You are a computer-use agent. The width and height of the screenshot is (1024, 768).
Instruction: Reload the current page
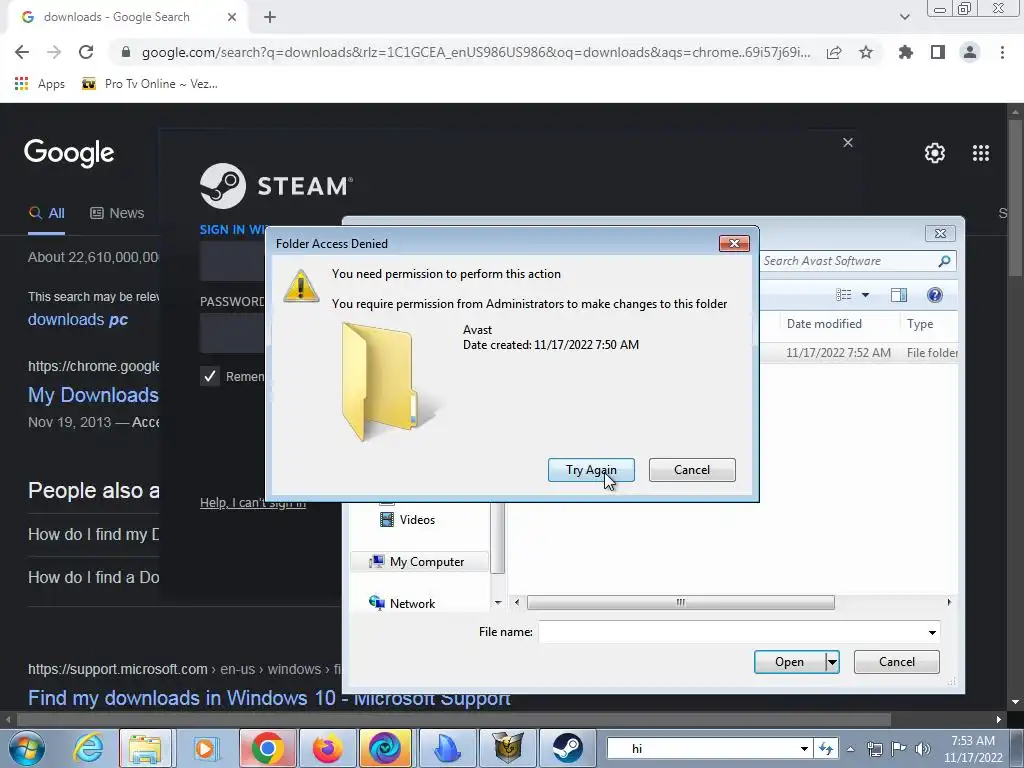pyautogui.click(x=86, y=52)
